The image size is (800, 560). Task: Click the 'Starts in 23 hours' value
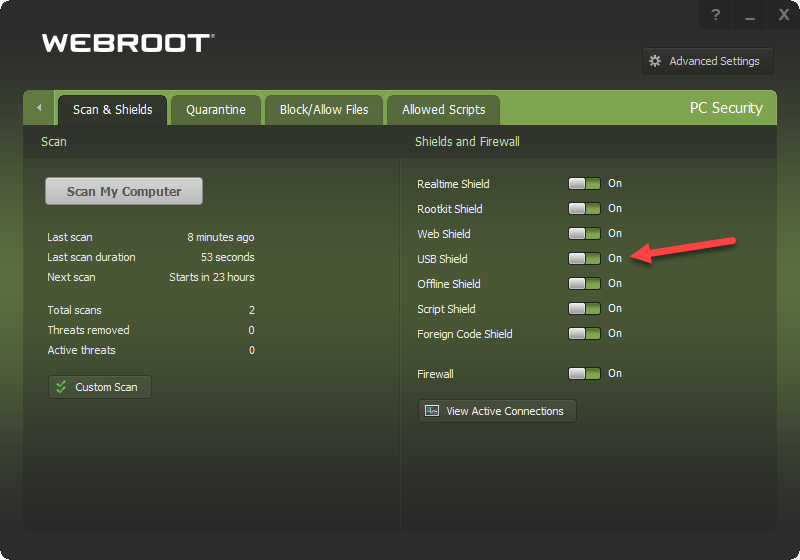(212, 277)
